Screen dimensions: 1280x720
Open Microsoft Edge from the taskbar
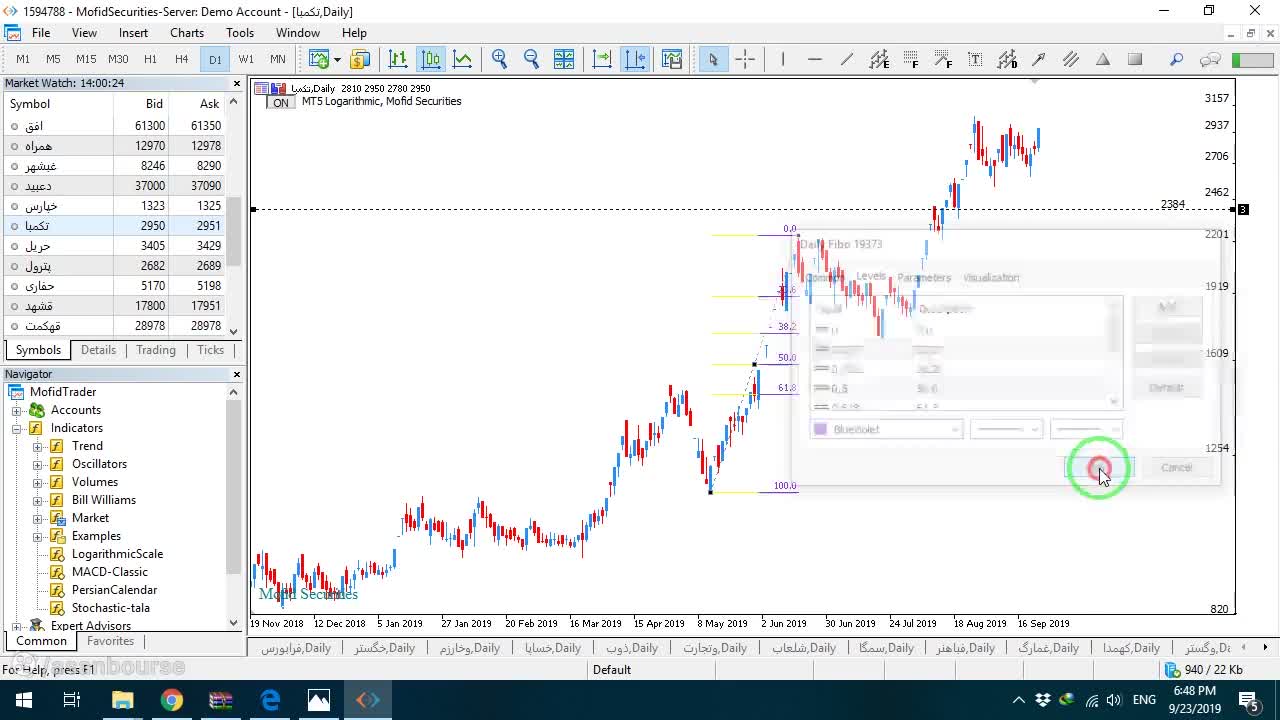270,700
